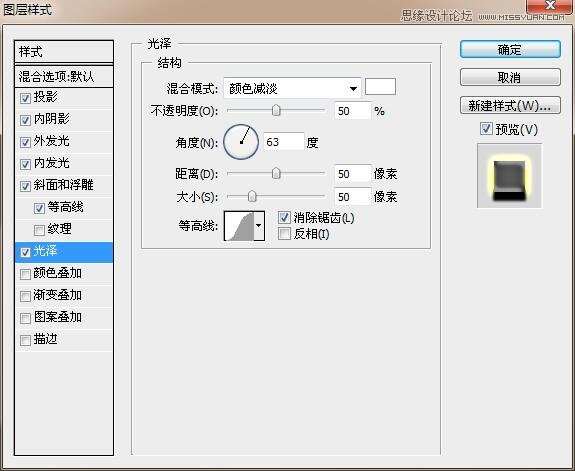Screen dimensions: 575x471
Task: Click the white satin color swatch
Action: (x=380, y=87)
